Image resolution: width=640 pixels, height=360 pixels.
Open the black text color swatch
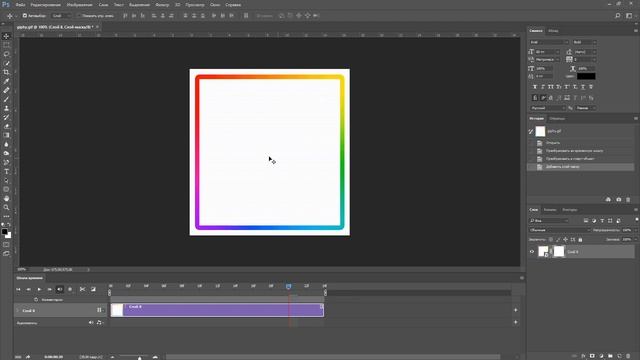[x=586, y=76]
